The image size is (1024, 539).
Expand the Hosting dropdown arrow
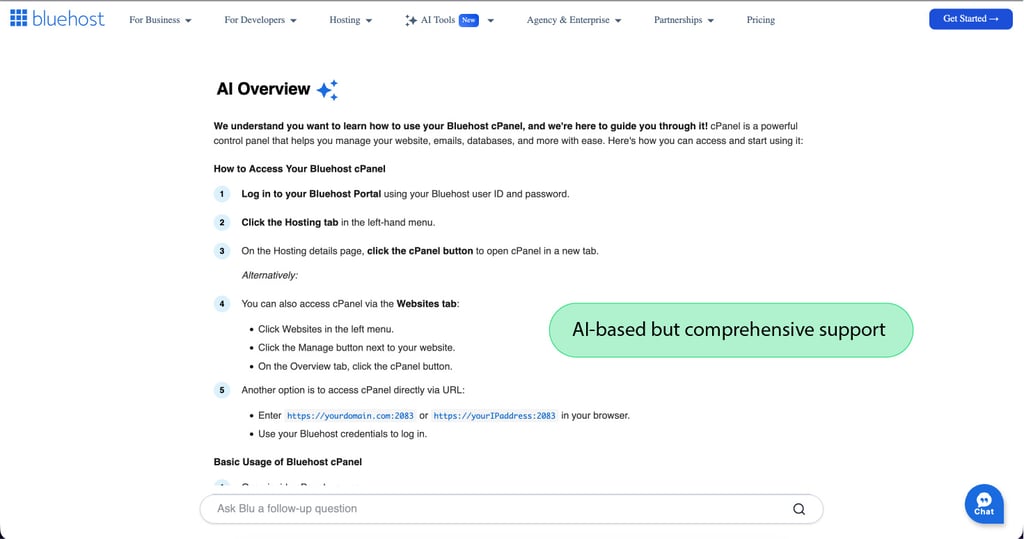point(368,21)
